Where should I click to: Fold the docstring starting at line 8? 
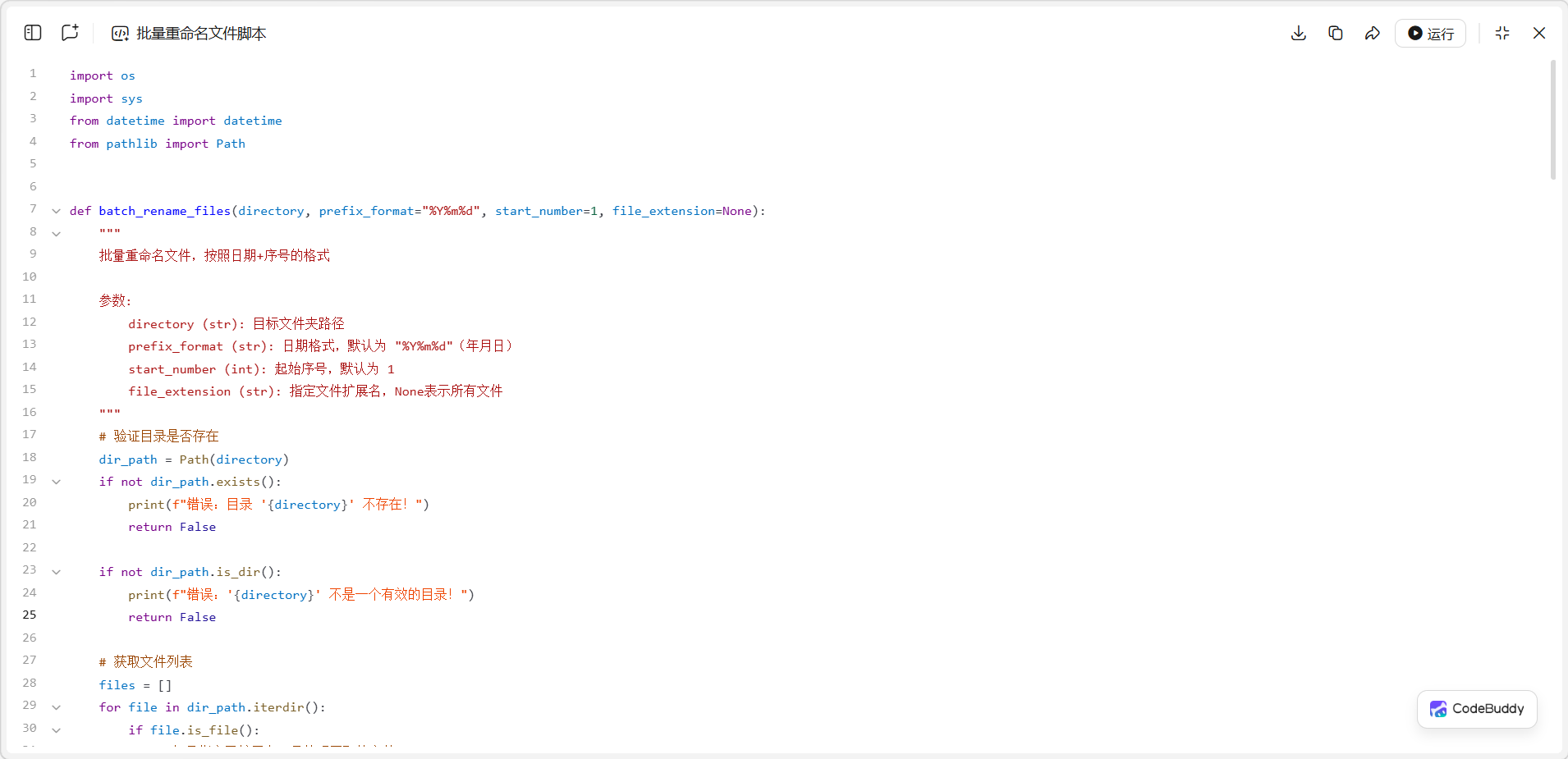(56, 234)
